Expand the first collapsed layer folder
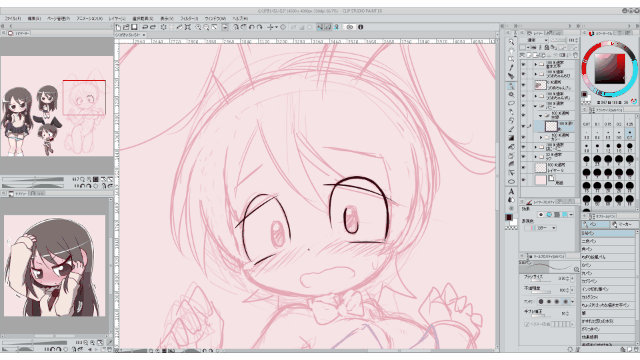The height and width of the screenshot is (360, 640). pos(536,64)
